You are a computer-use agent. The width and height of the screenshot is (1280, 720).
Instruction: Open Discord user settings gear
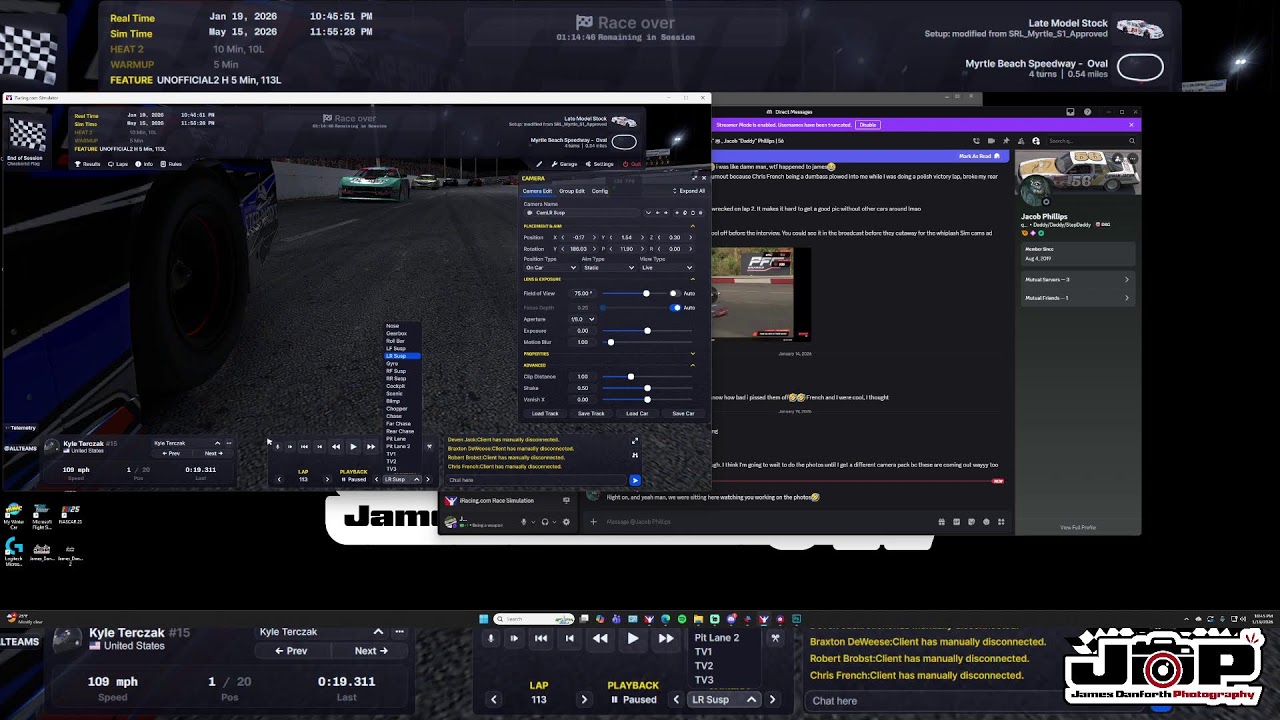click(x=566, y=522)
